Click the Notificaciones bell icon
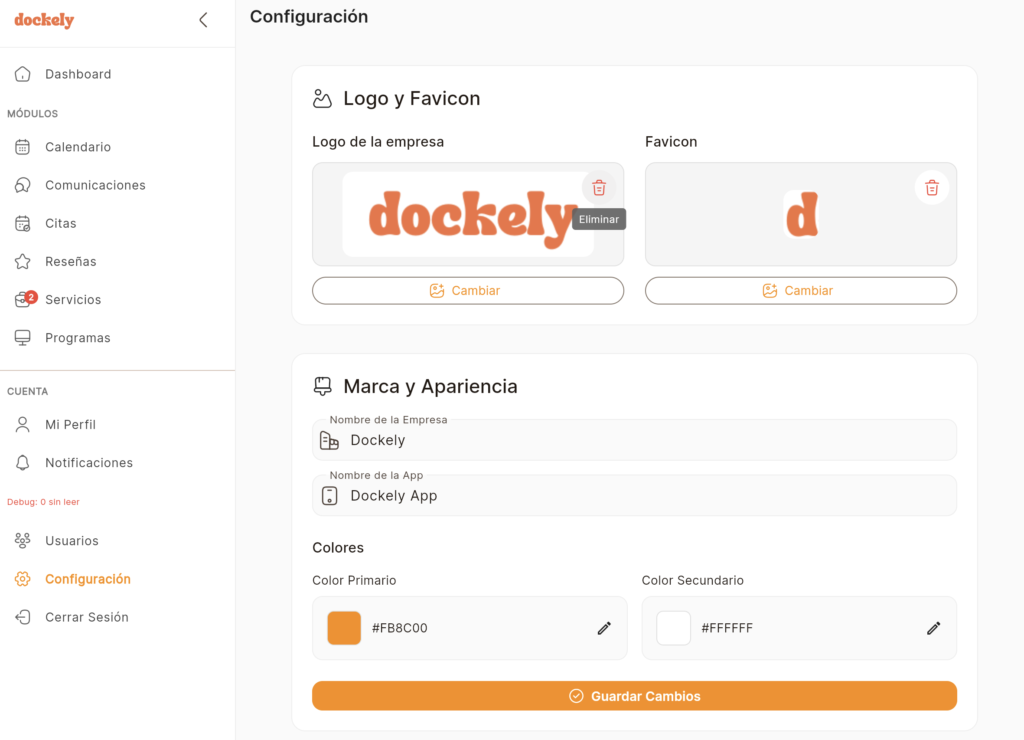Screen dimensions: 1024x740 23,463
